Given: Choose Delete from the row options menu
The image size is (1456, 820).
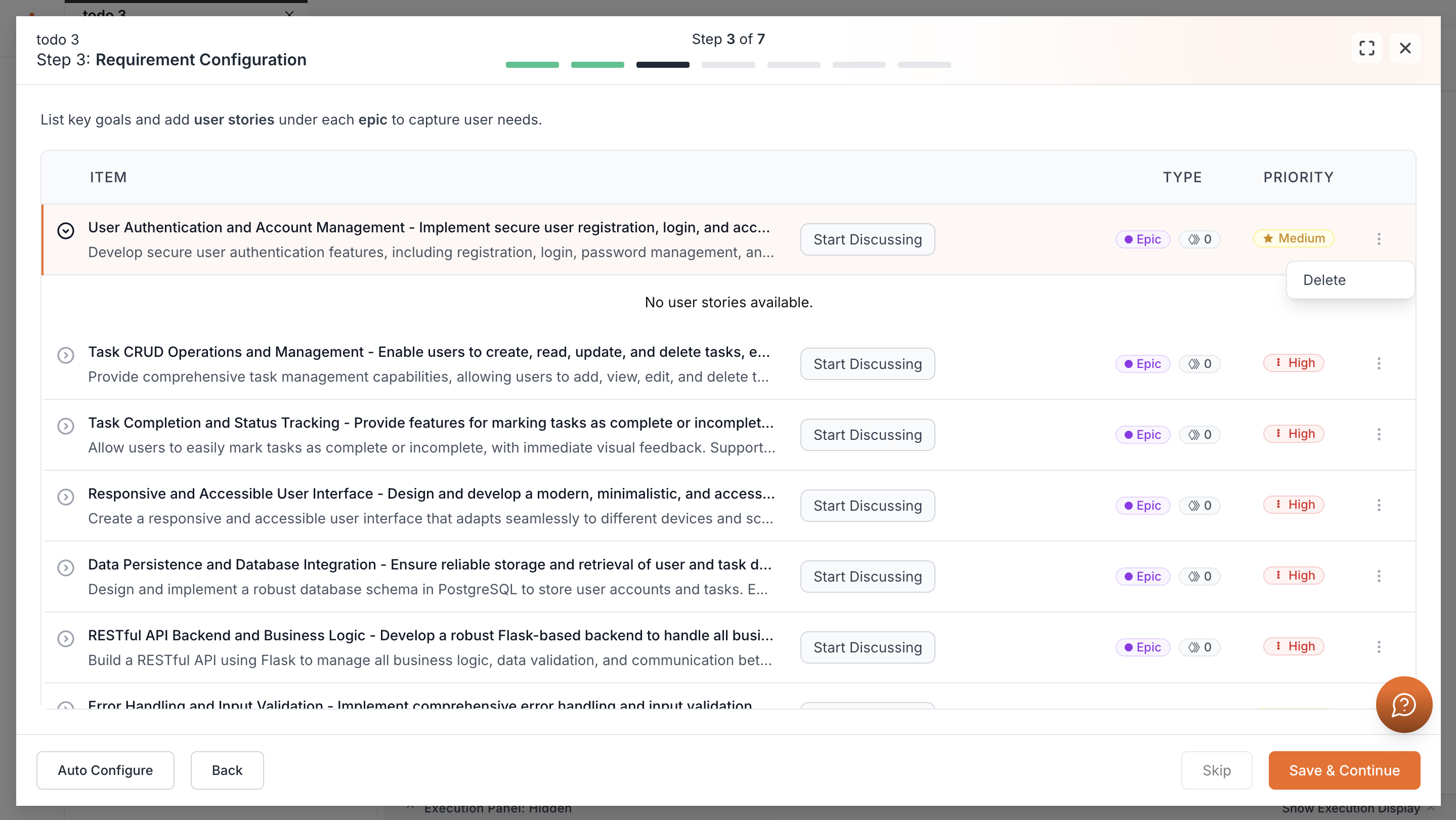Looking at the screenshot, I should 1350,280.
